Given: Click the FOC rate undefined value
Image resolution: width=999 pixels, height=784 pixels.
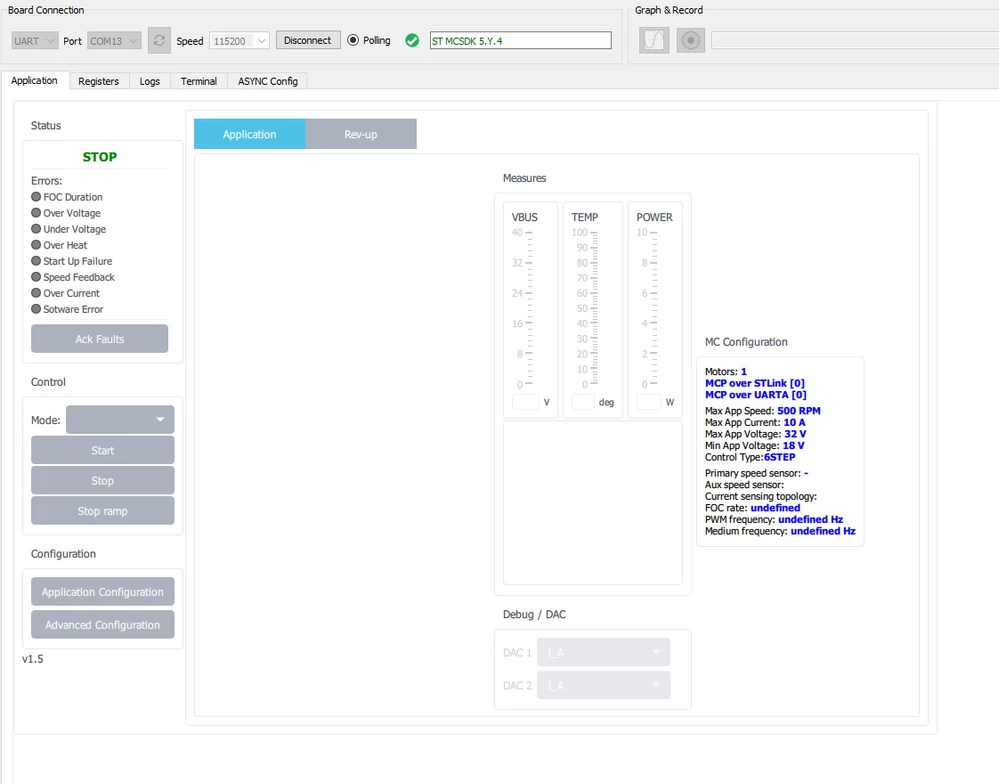Looking at the screenshot, I should (x=775, y=508).
